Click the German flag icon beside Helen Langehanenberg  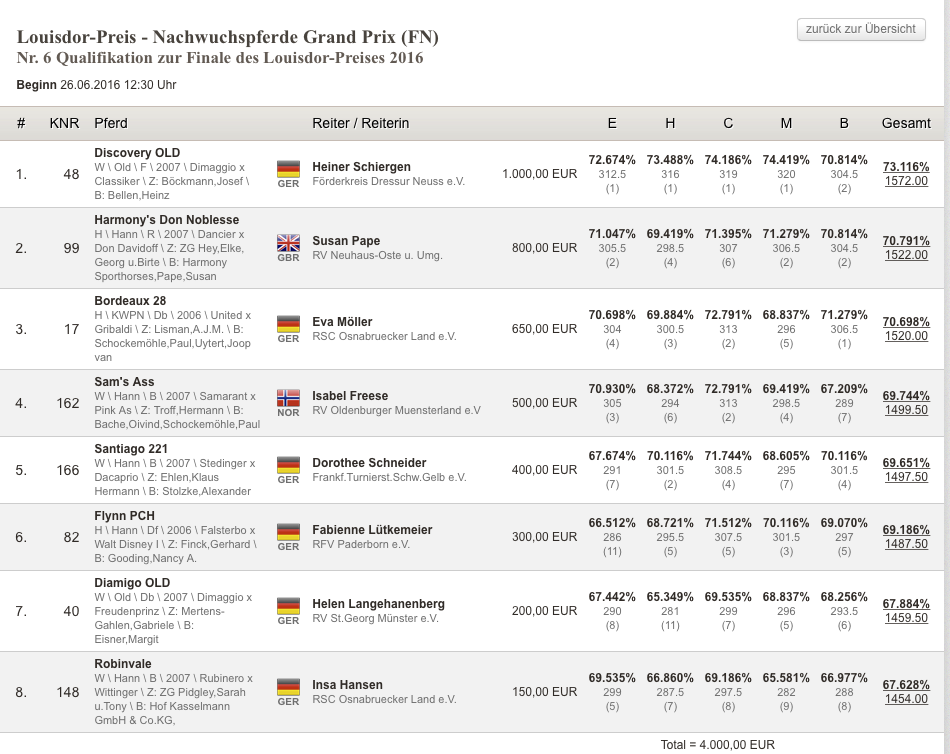[288, 605]
